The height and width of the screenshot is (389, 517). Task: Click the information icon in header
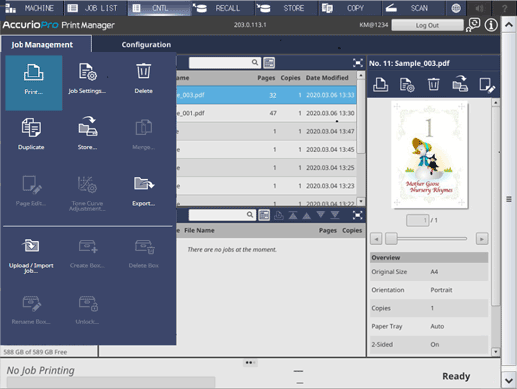click(x=491, y=25)
